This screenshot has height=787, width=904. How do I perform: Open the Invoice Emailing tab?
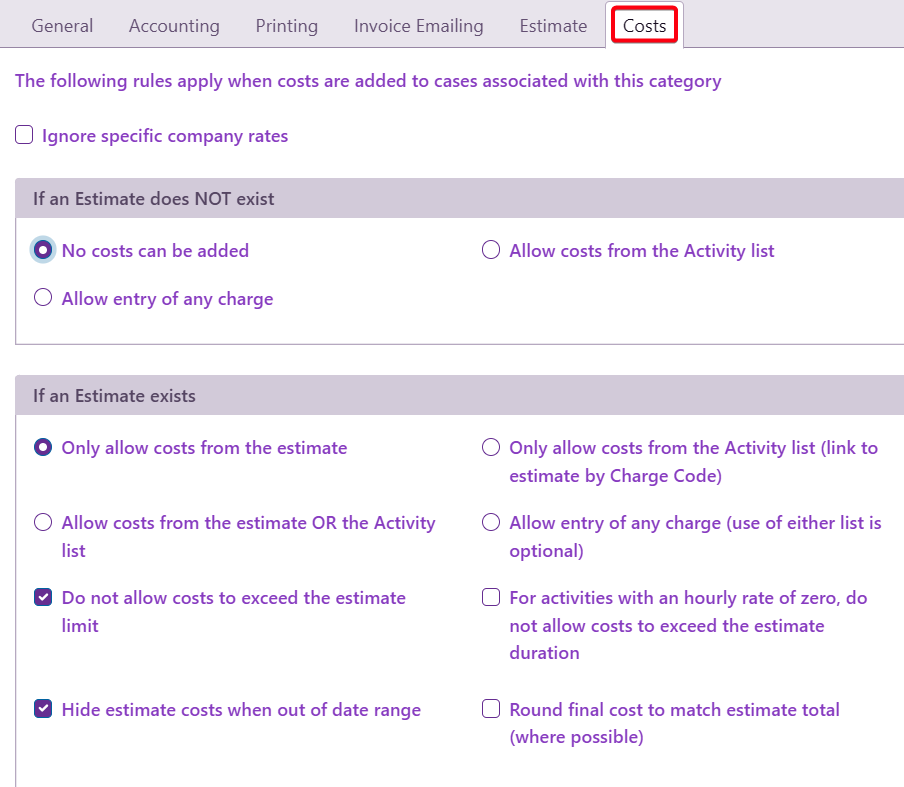pos(418,26)
